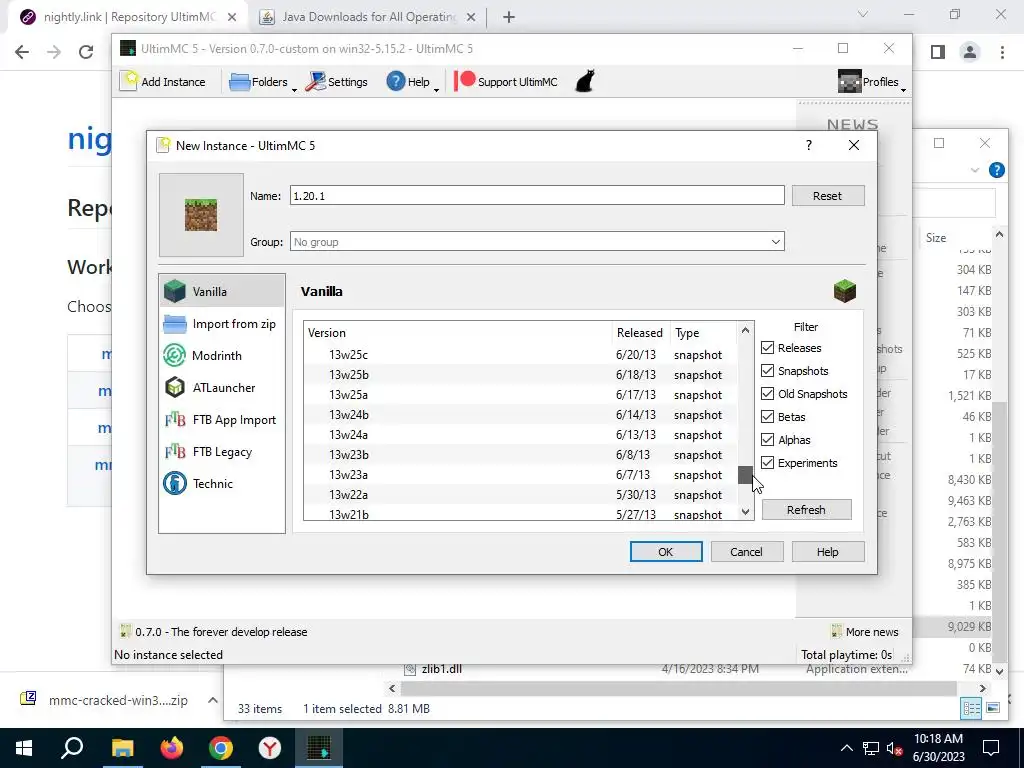Open the Chrome three-dot menu
The width and height of the screenshot is (1024, 768).
click(x=1002, y=52)
